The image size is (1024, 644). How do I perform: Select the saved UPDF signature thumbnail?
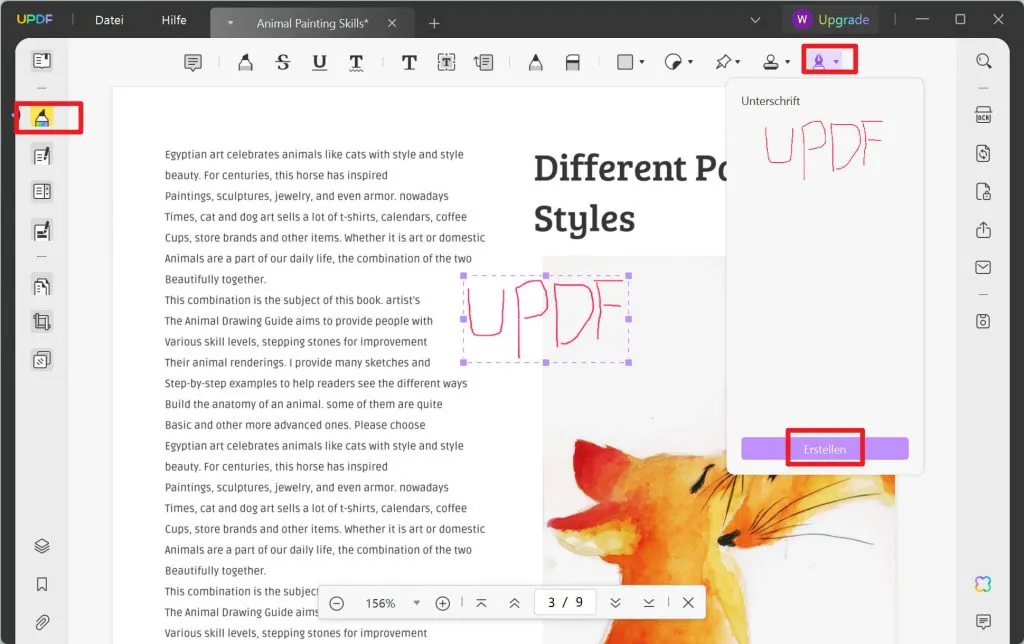click(x=823, y=147)
